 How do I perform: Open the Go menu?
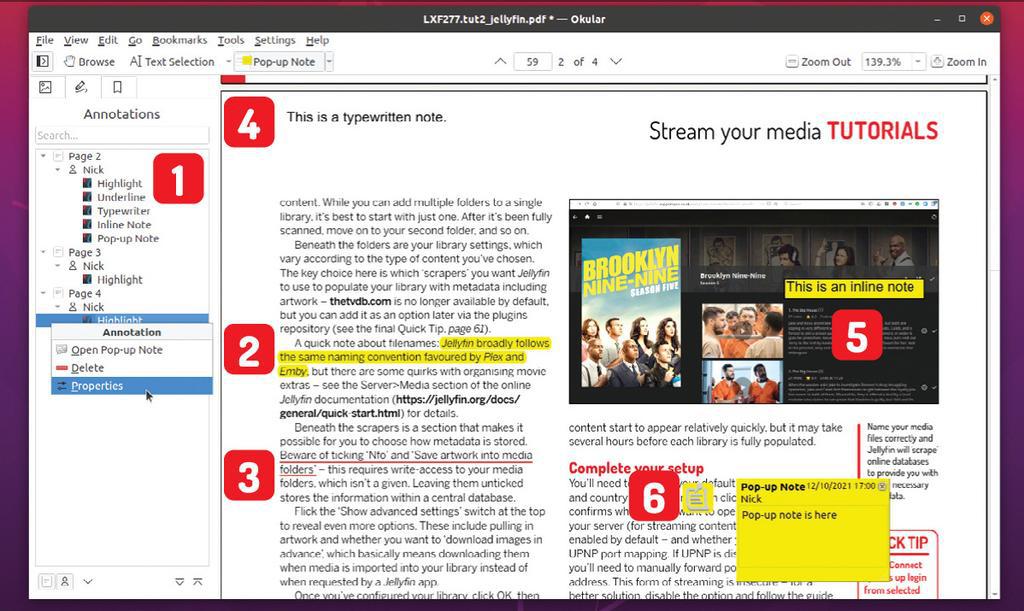click(135, 40)
